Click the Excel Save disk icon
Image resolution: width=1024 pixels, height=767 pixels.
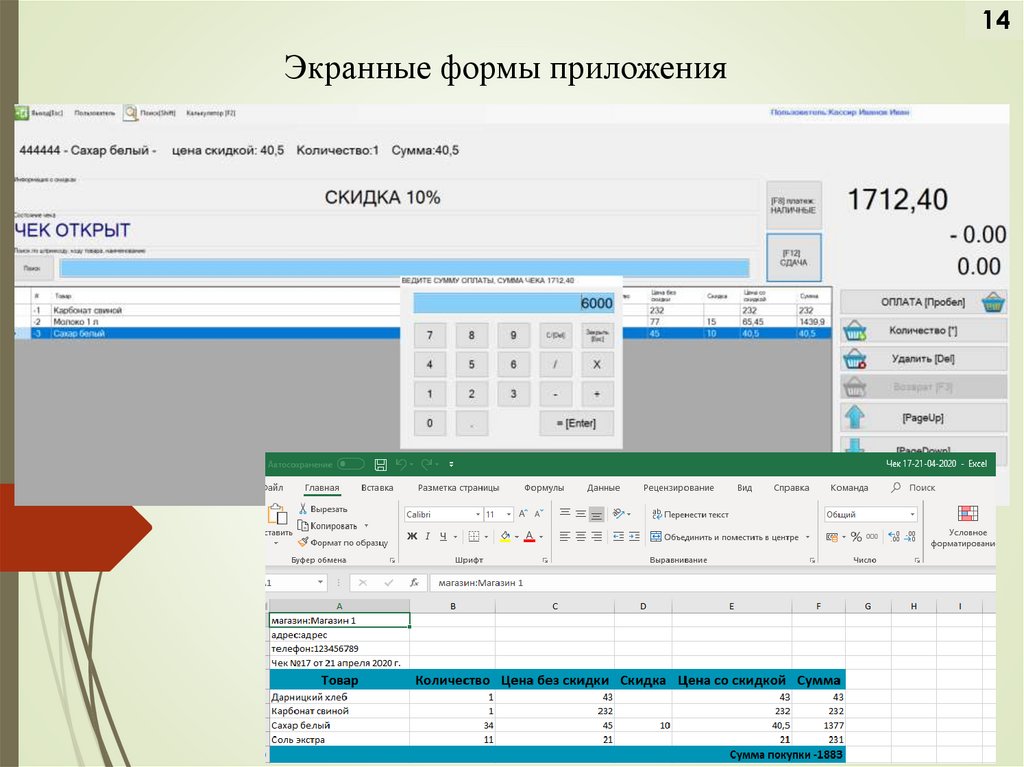pyautogui.click(x=381, y=465)
